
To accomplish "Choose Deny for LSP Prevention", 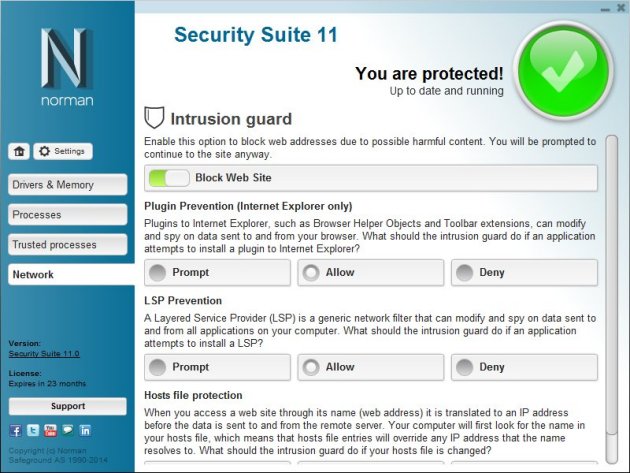I will (524, 367).
